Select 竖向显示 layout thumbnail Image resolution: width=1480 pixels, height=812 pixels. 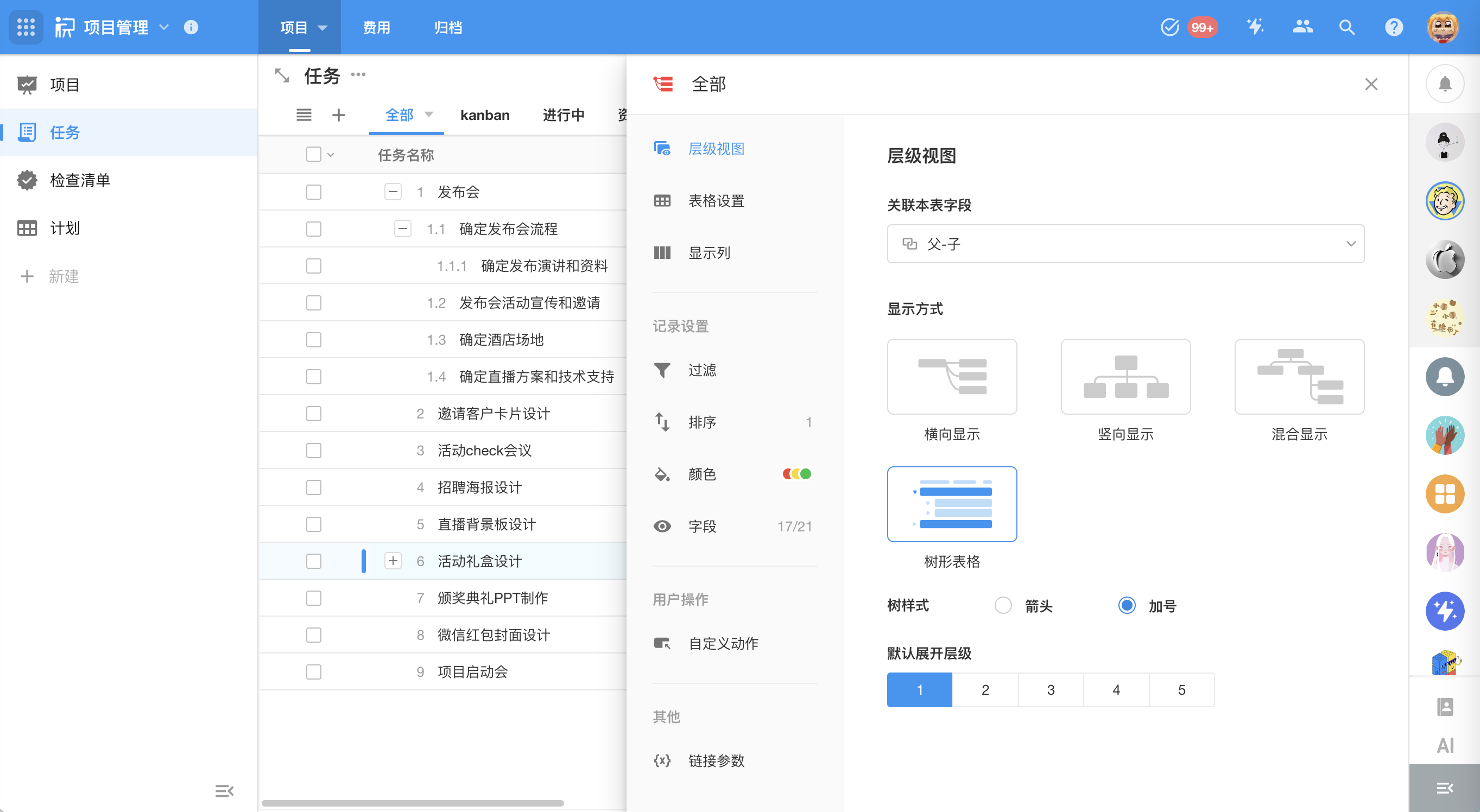tap(1125, 376)
